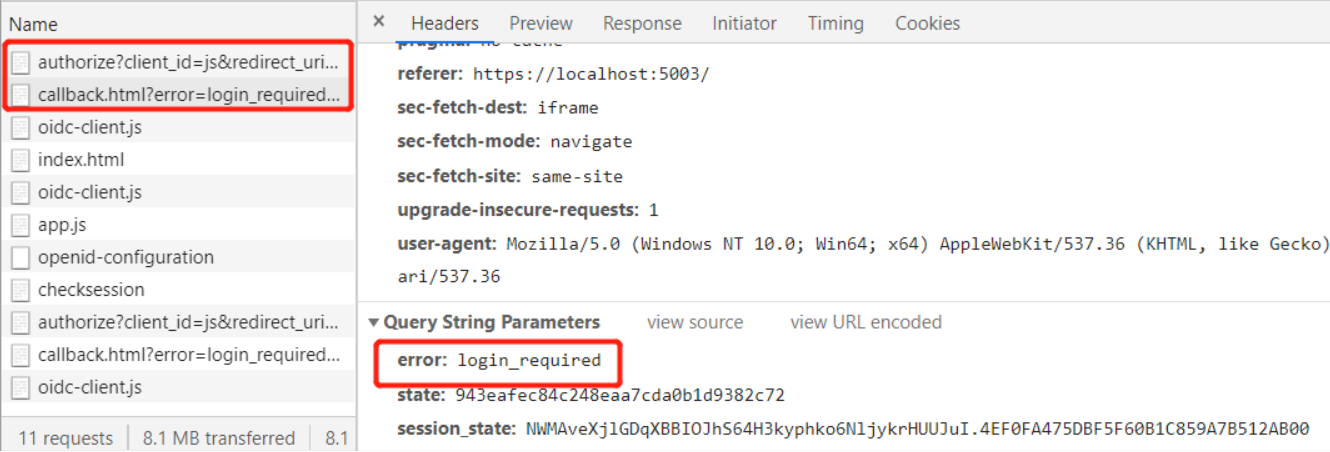Screen dimensions: 1330x452
Task: Click the view source link
Action: 695,322
